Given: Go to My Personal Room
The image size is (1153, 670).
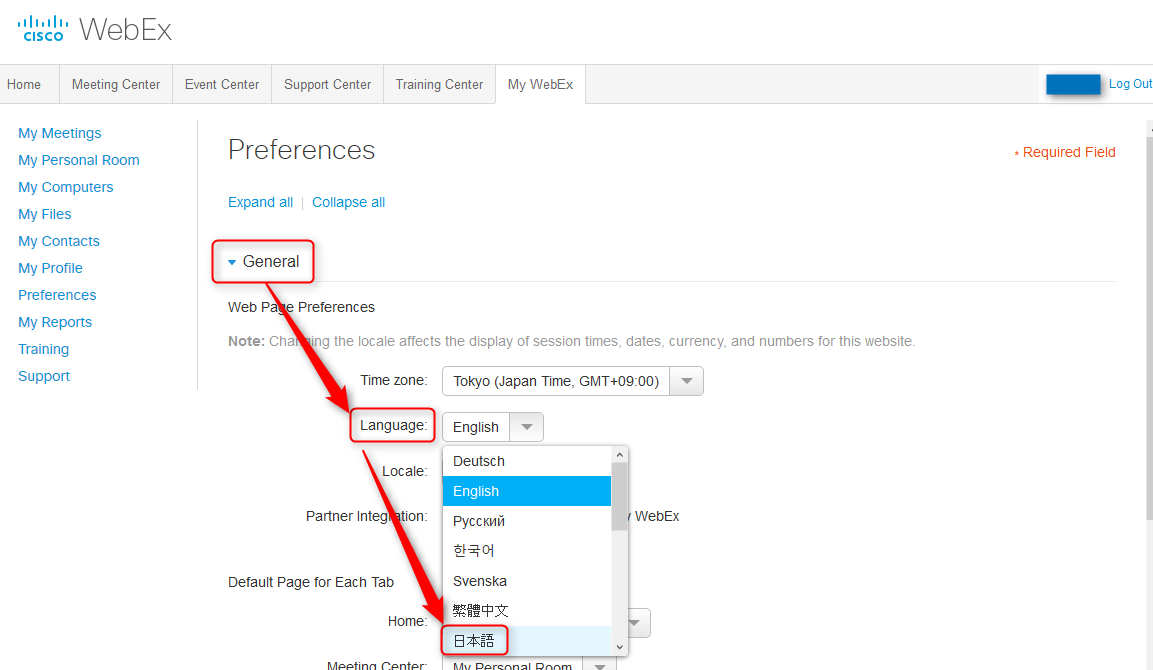Looking at the screenshot, I should point(79,160).
